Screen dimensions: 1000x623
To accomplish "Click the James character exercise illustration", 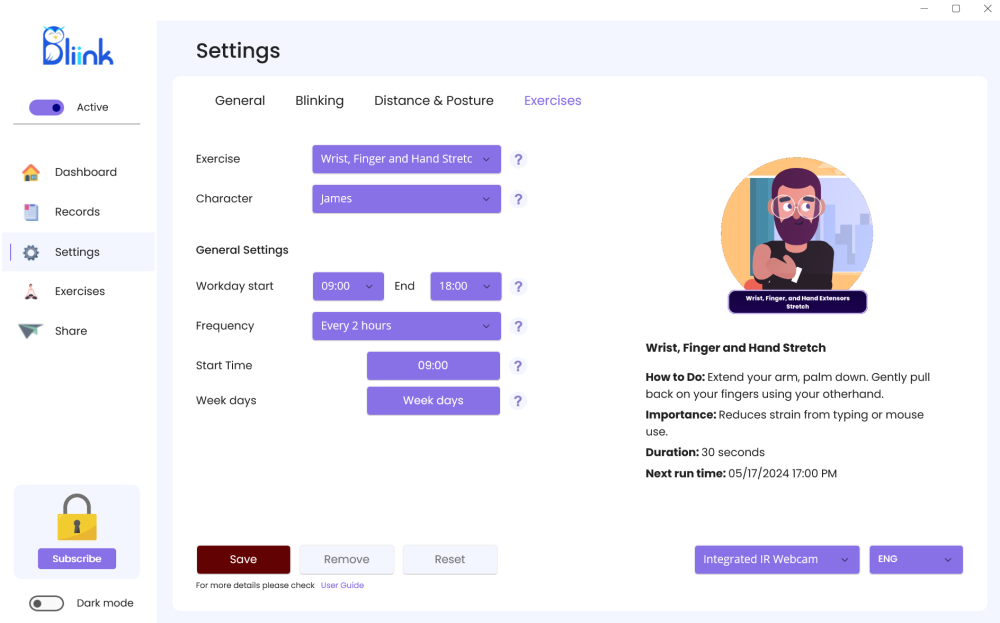I will point(797,231).
